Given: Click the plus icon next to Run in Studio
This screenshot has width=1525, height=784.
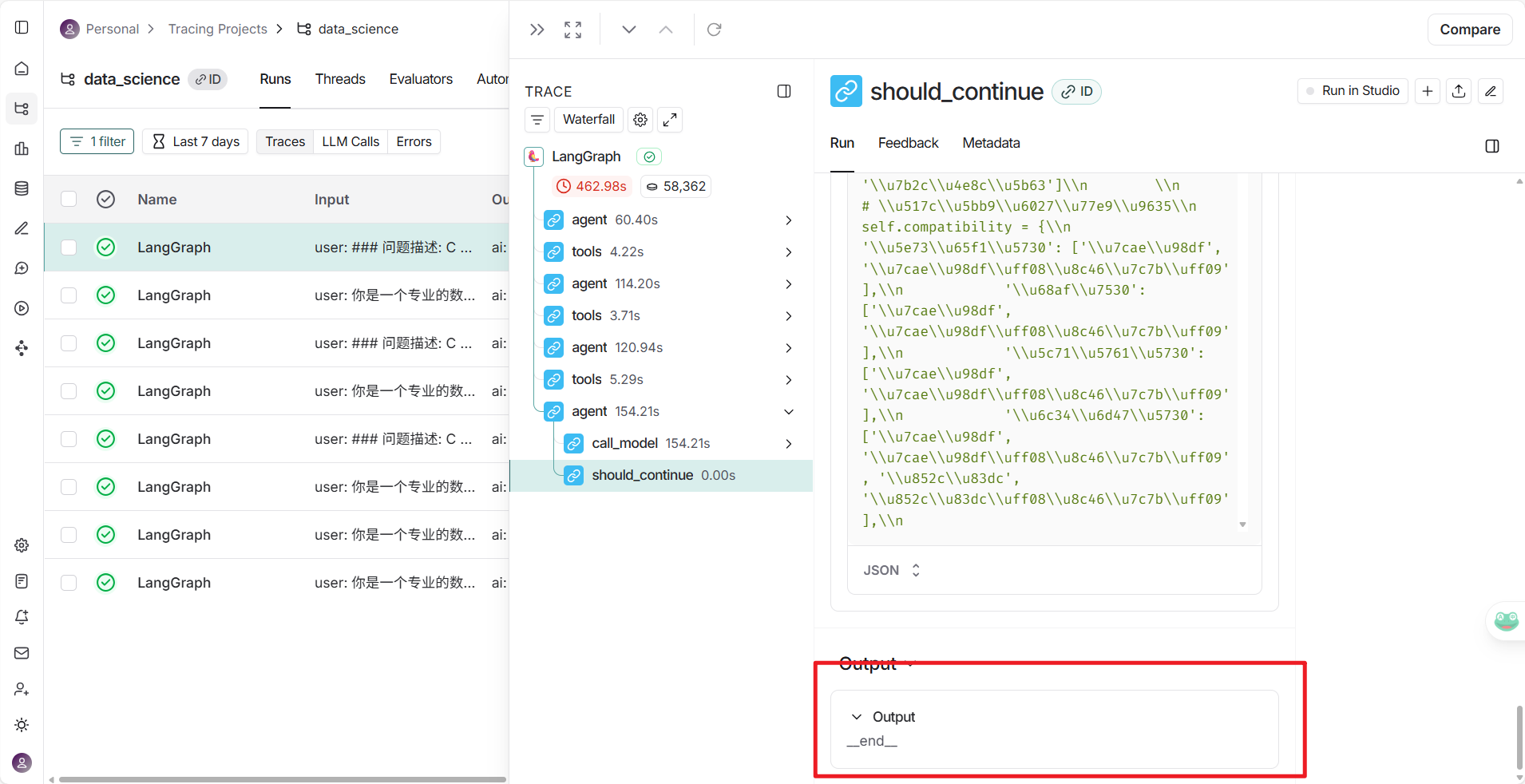Looking at the screenshot, I should coord(1428,91).
